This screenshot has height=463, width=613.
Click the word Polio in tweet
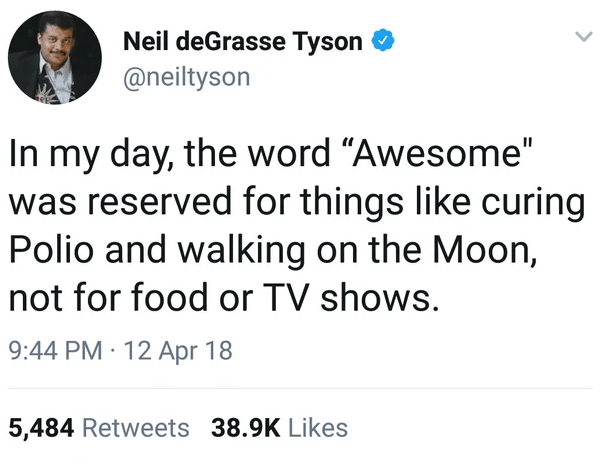tap(51, 250)
